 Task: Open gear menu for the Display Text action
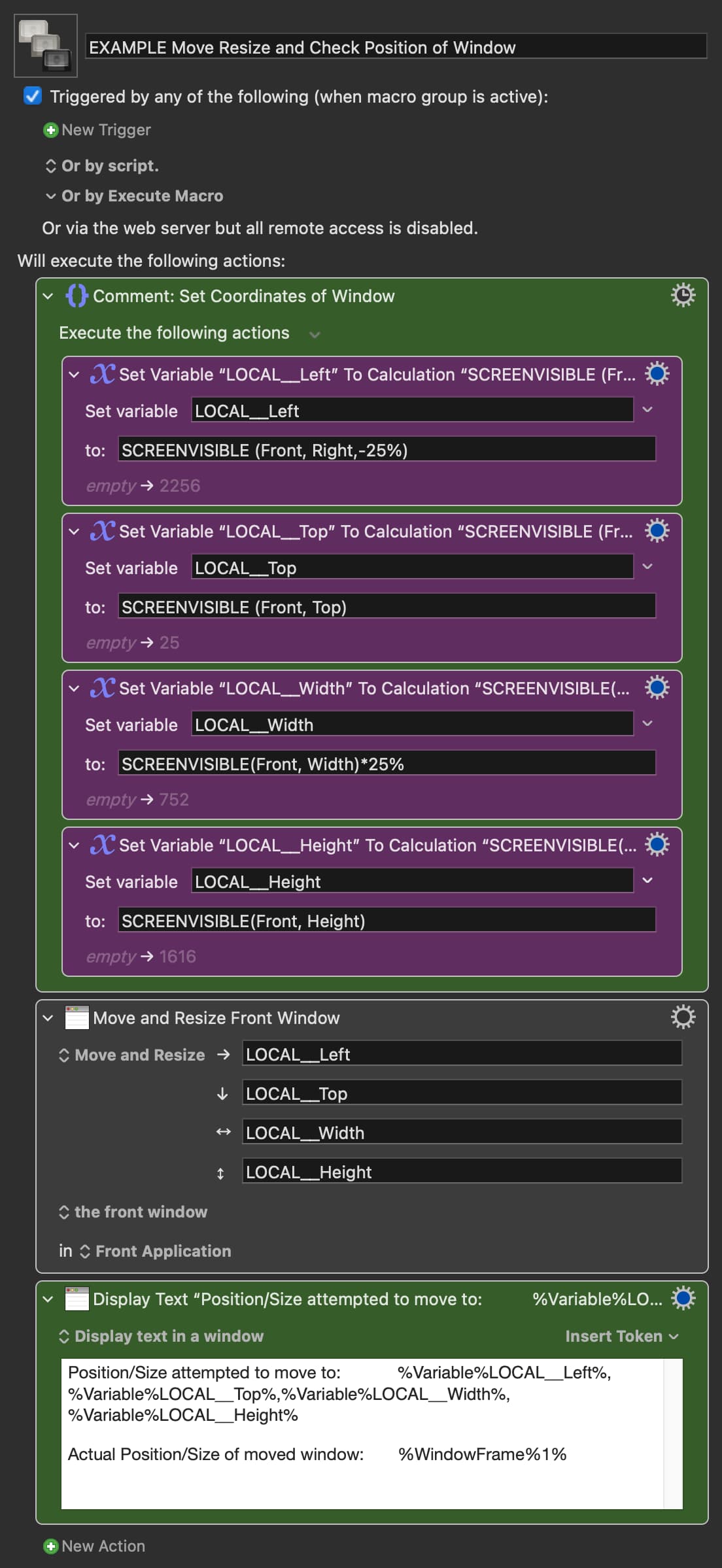[683, 1299]
